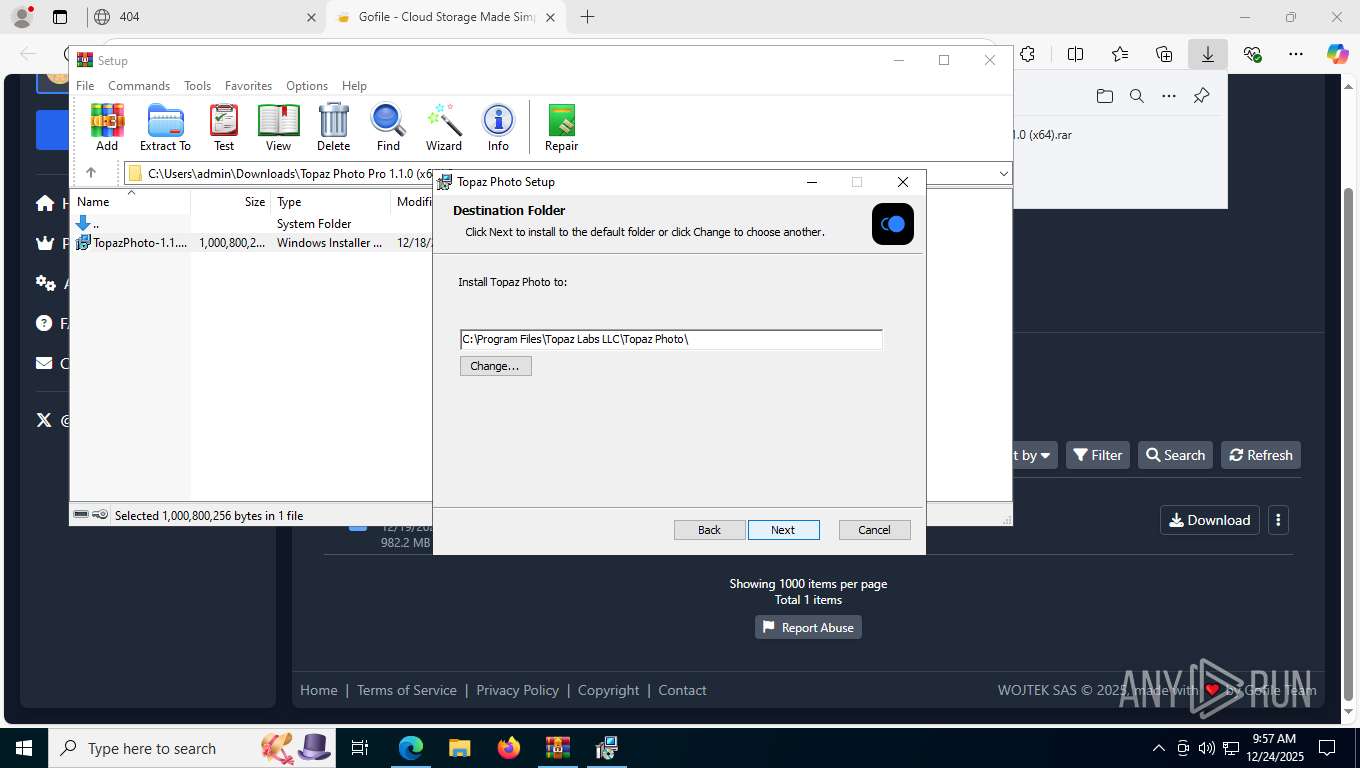Click the Repair archive icon

[x=561, y=127]
